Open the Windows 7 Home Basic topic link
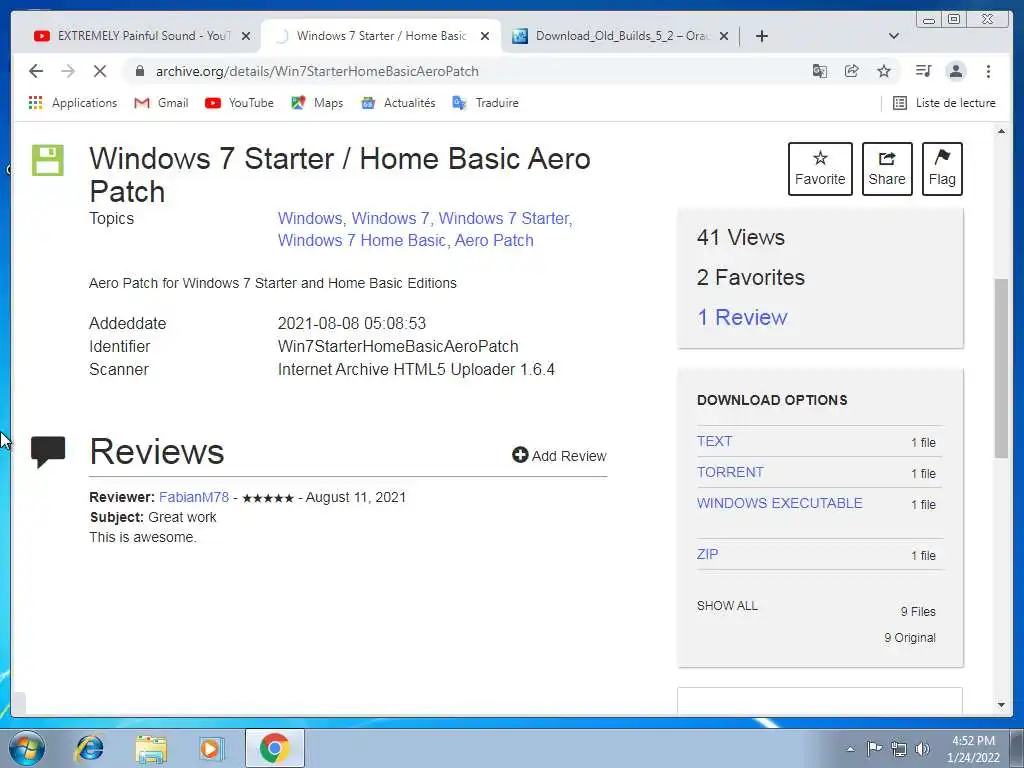Image resolution: width=1024 pixels, height=768 pixels. (362, 240)
